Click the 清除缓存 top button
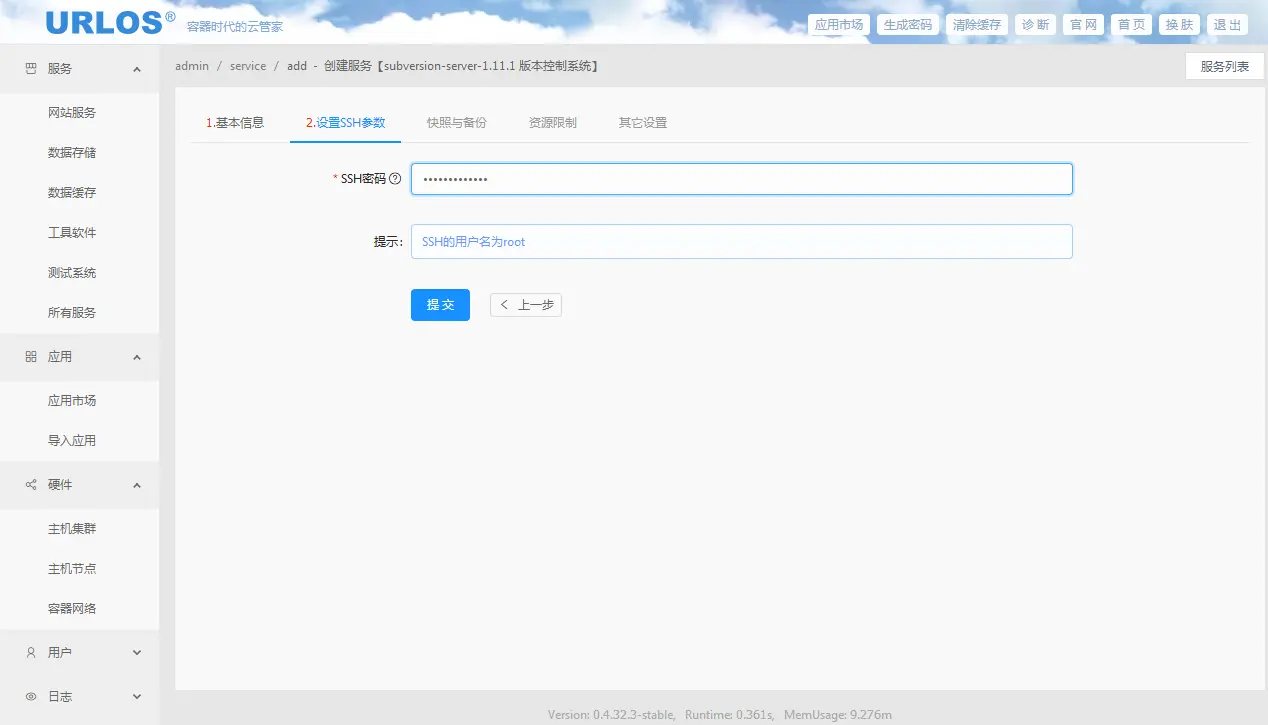 point(977,25)
